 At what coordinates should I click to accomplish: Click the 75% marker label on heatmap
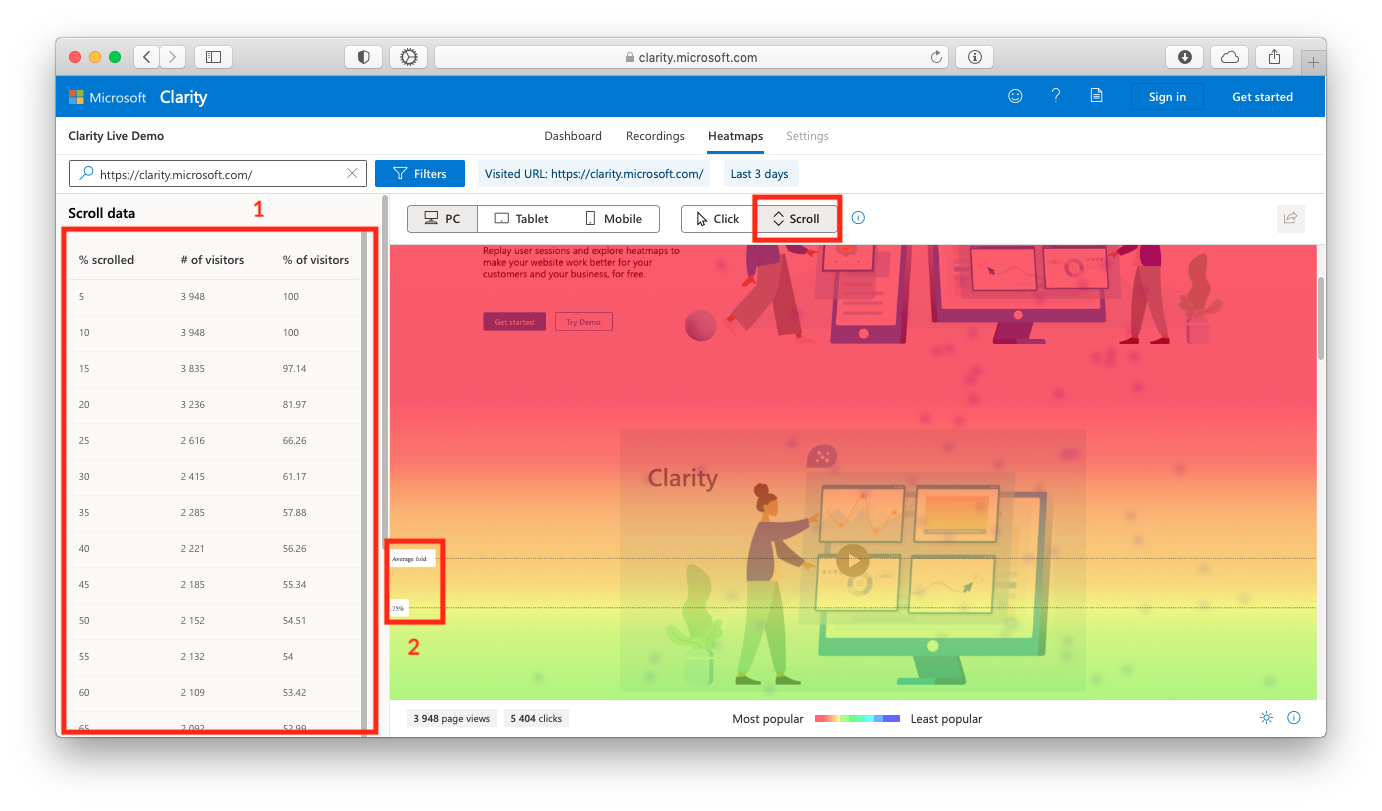point(398,608)
